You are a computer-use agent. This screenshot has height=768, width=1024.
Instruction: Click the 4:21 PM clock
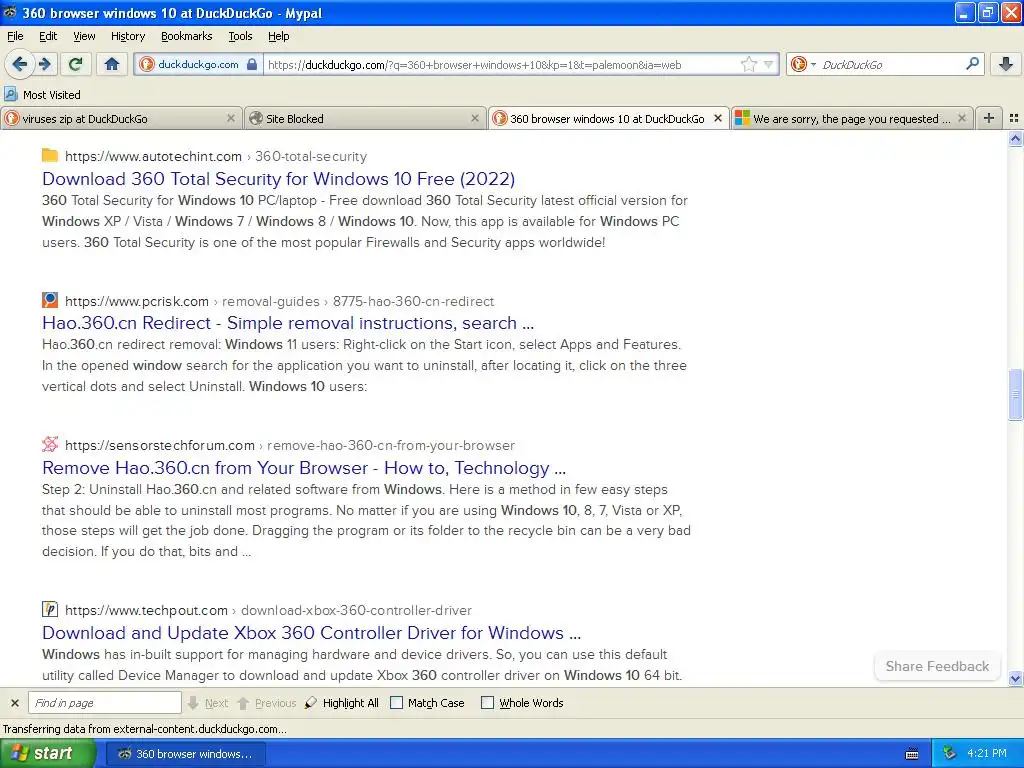[986, 753]
